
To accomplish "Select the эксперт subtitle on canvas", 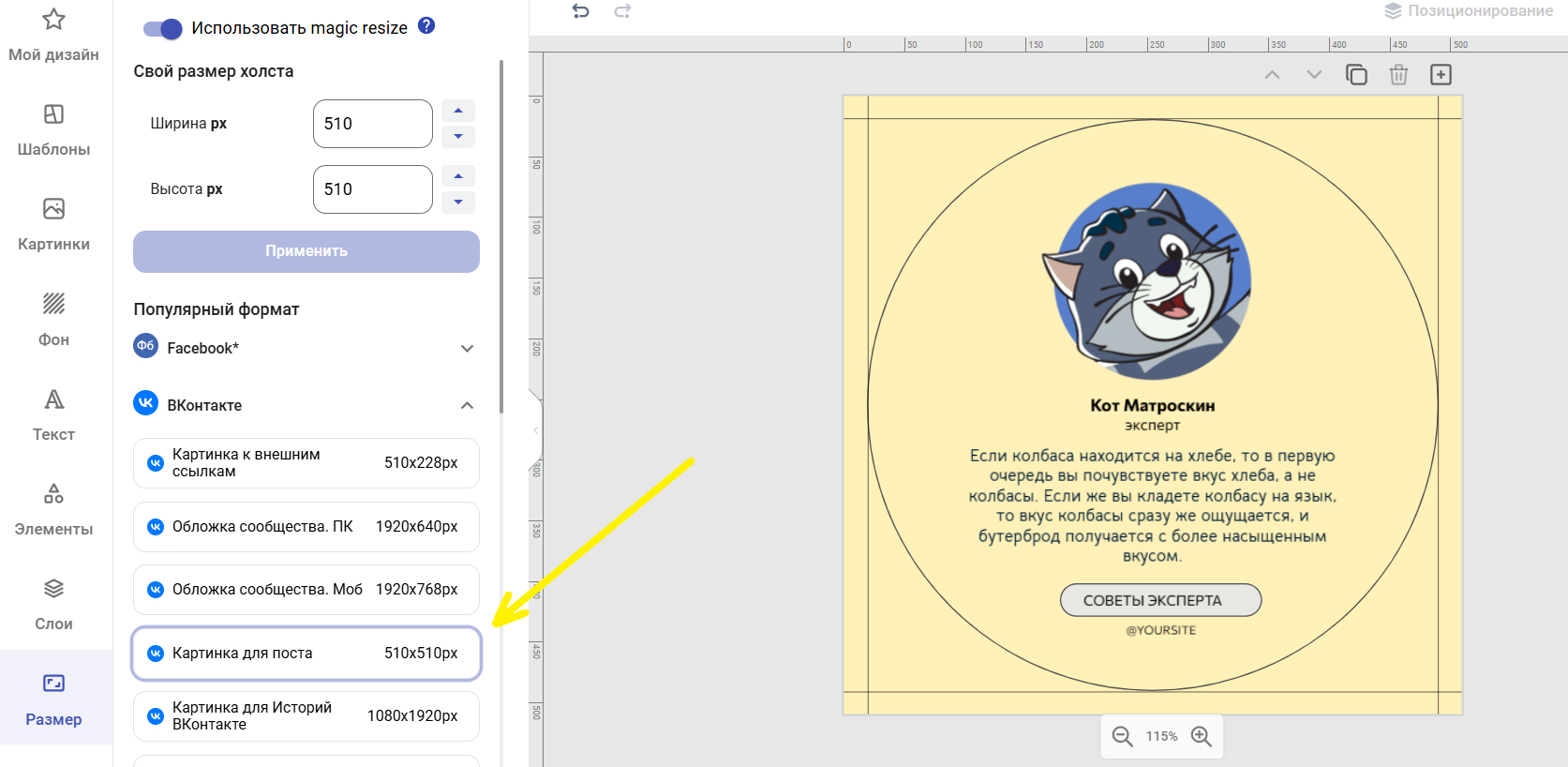I will click(x=1153, y=426).
